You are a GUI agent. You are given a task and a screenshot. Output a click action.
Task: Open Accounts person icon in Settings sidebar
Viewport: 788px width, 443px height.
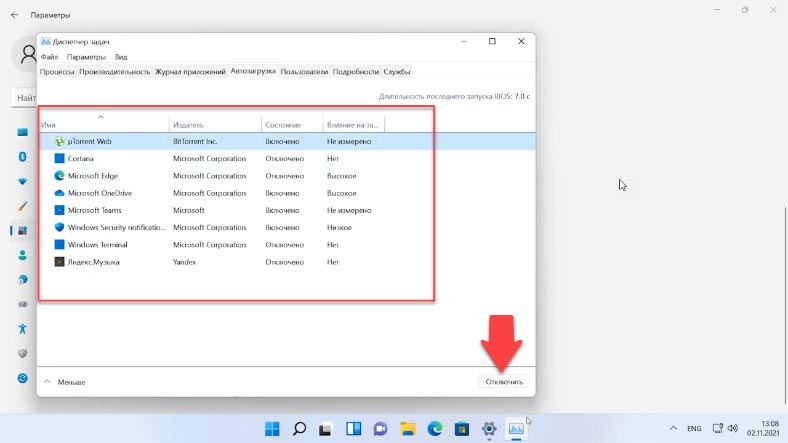22,255
